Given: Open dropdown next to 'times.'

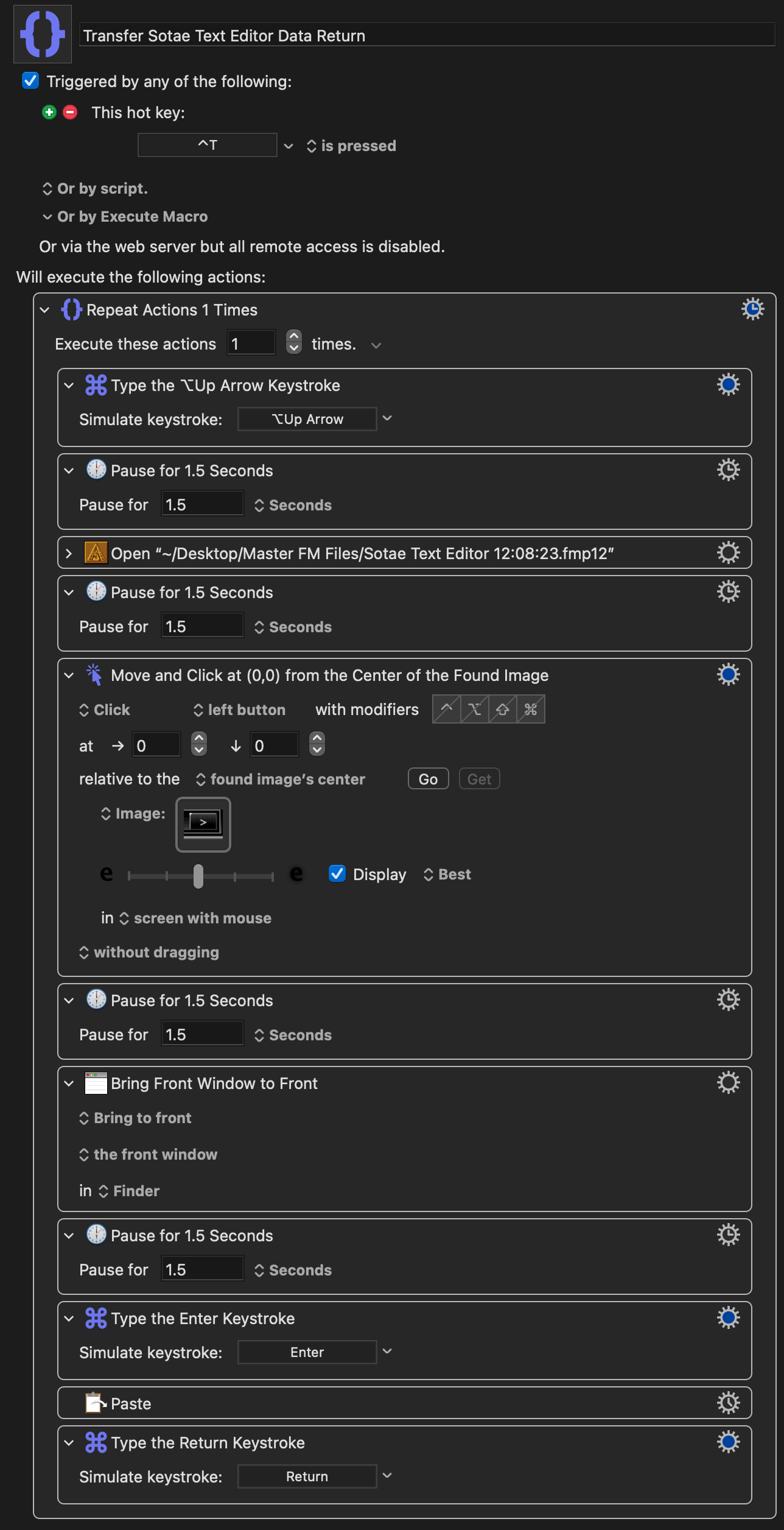Looking at the screenshot, I should pos(376,345).
